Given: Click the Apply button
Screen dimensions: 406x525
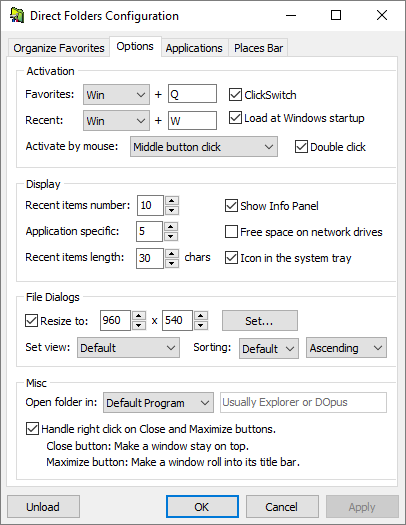Looking at the screenshot, I should [x=362, y=507].
